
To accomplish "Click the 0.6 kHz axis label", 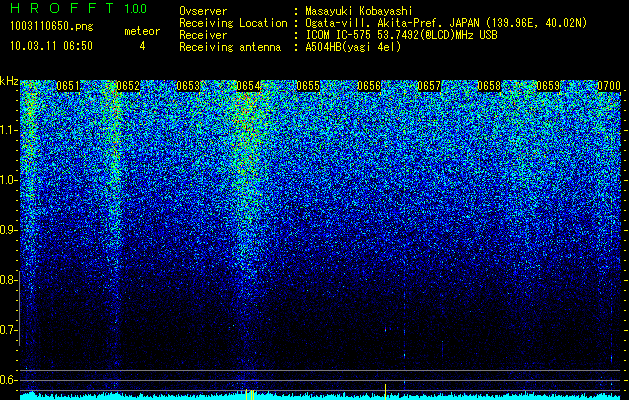I will pos(7,380).
